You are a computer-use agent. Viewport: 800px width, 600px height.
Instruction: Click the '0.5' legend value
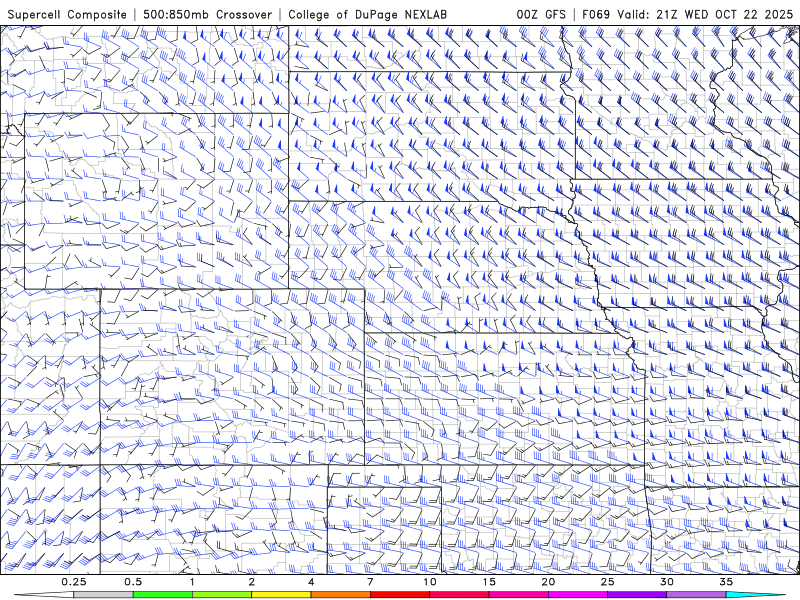point(133,582)
